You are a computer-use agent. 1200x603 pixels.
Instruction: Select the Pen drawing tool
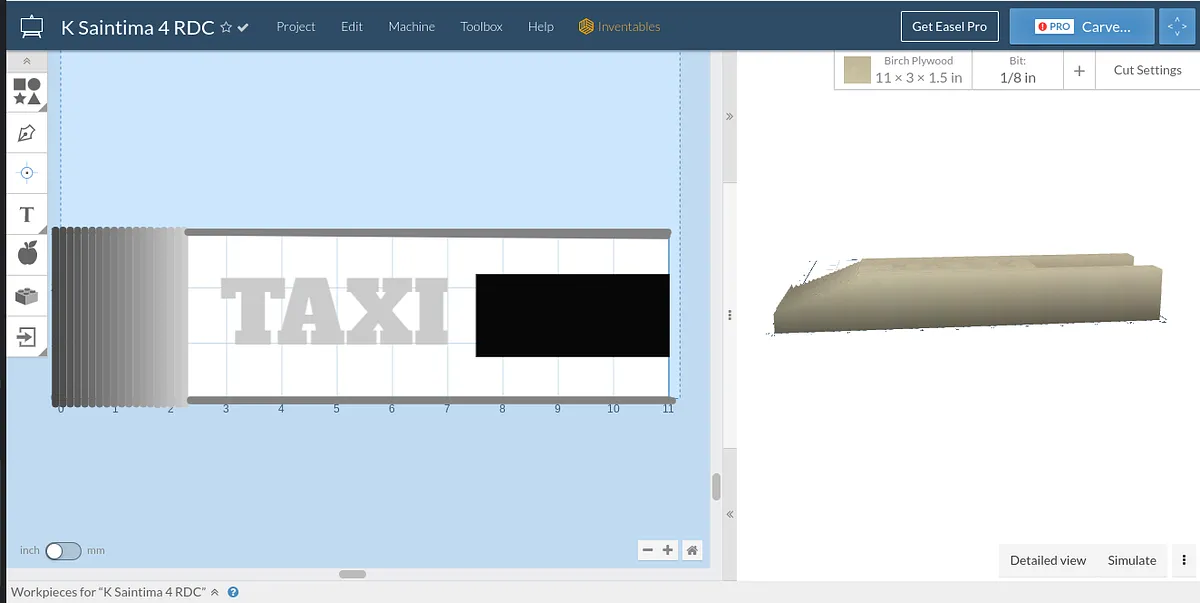click(27, 132)
